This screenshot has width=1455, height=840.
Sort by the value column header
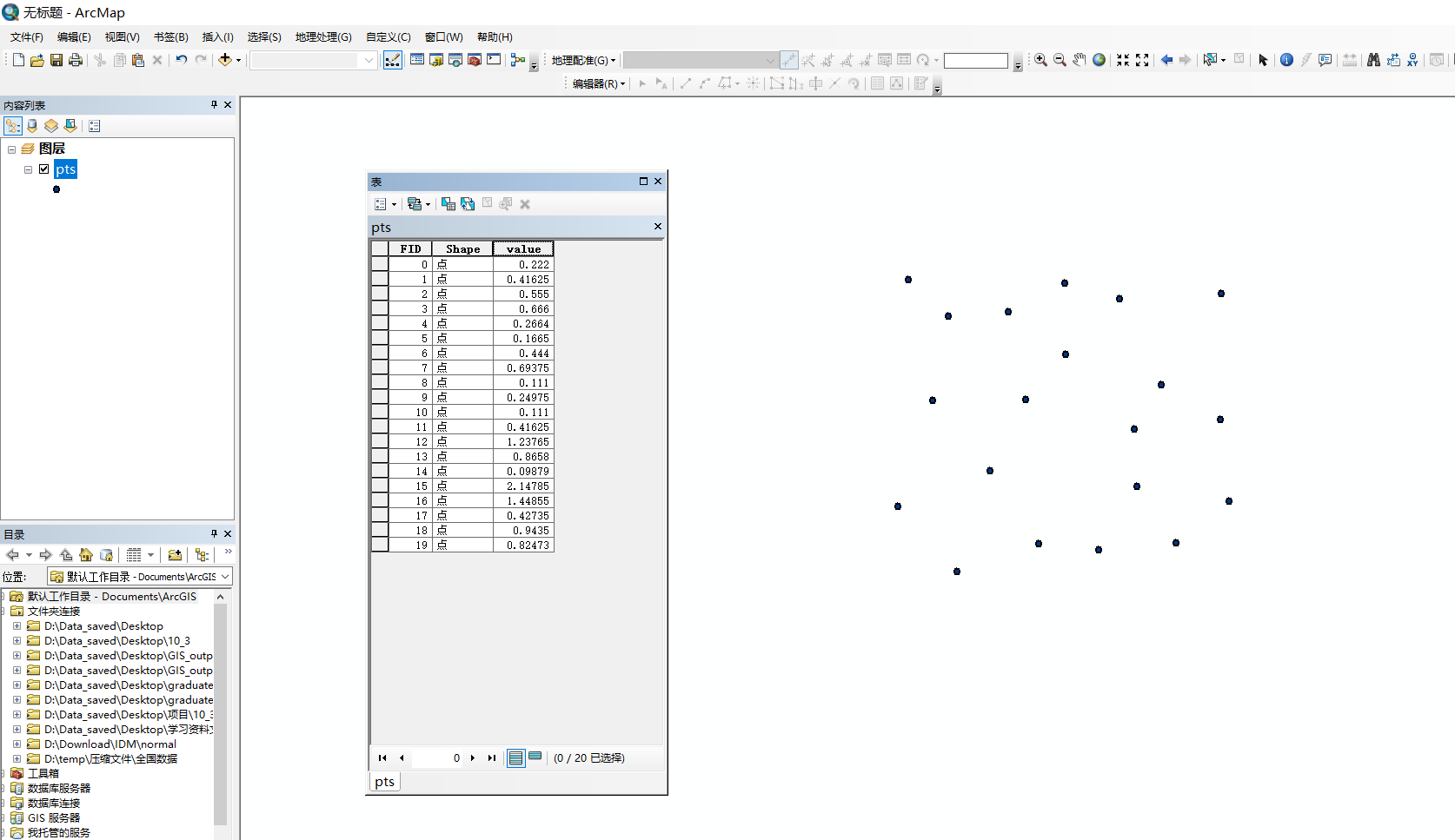click(523, 248)
